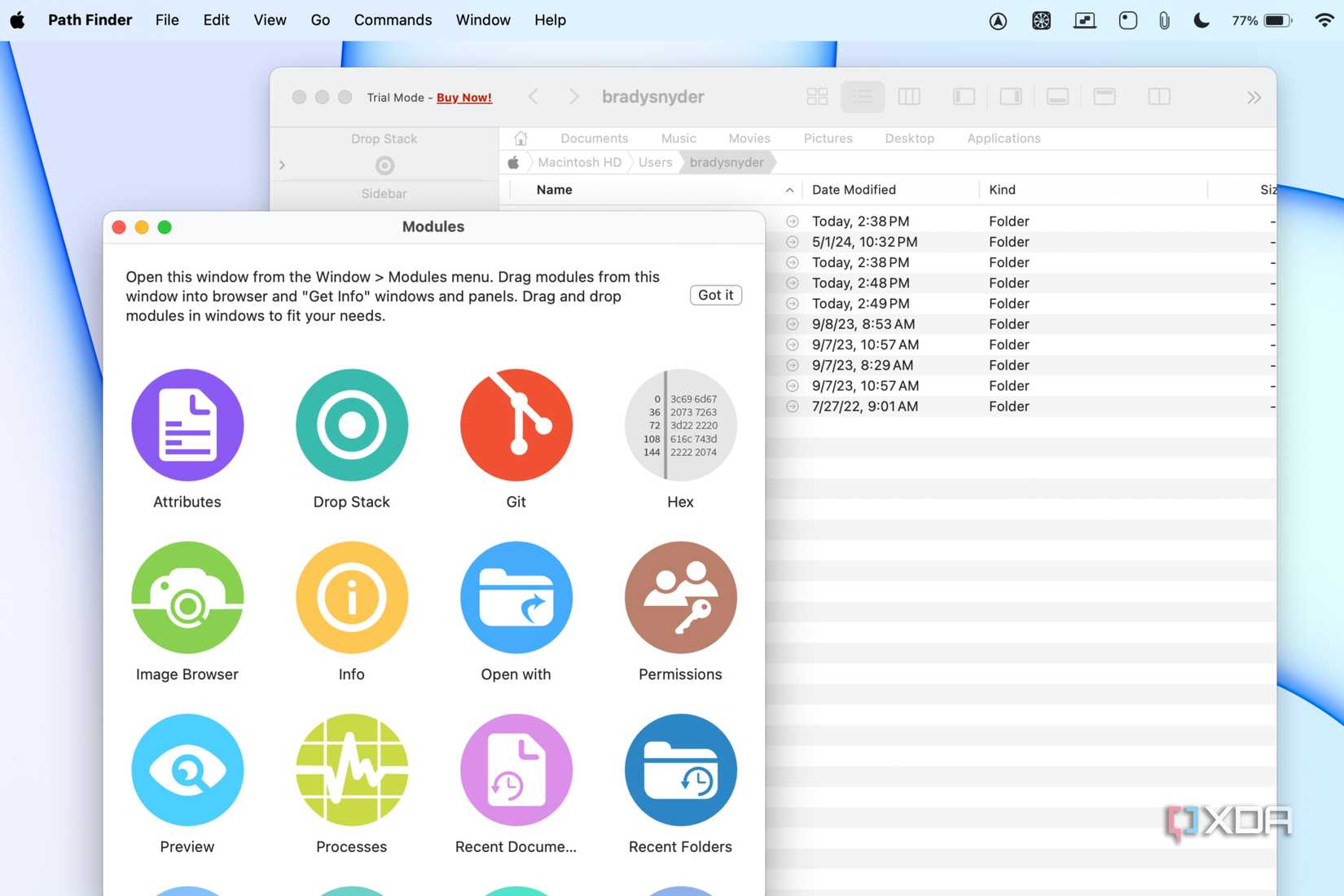Image resolution: width=1344 pixels, height=896 pixels.
Task: Open the Pictures bookmark
Action: tap(828, 138)
